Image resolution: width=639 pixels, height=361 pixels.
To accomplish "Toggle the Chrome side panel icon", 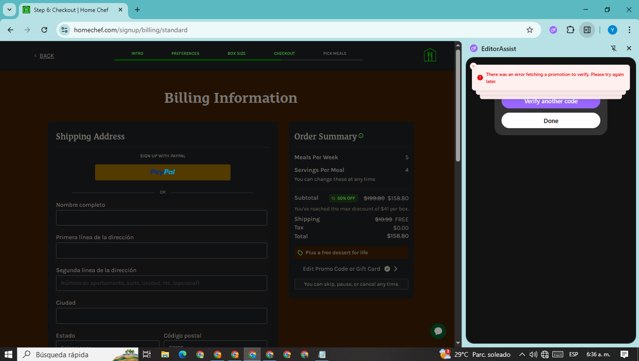I will point(587,30).
